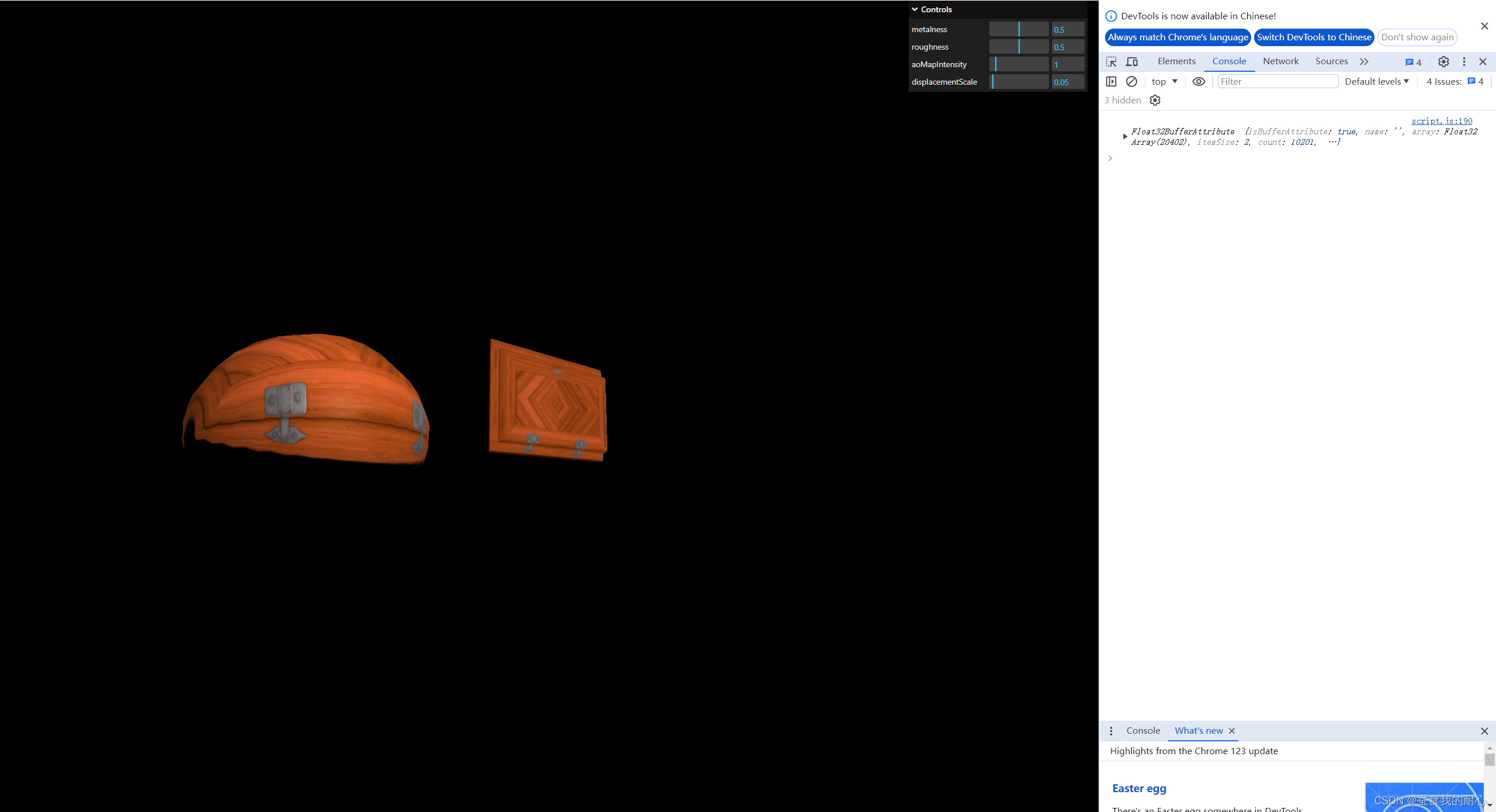Open the Default levels dropdown

click(x=1376, y=81)
